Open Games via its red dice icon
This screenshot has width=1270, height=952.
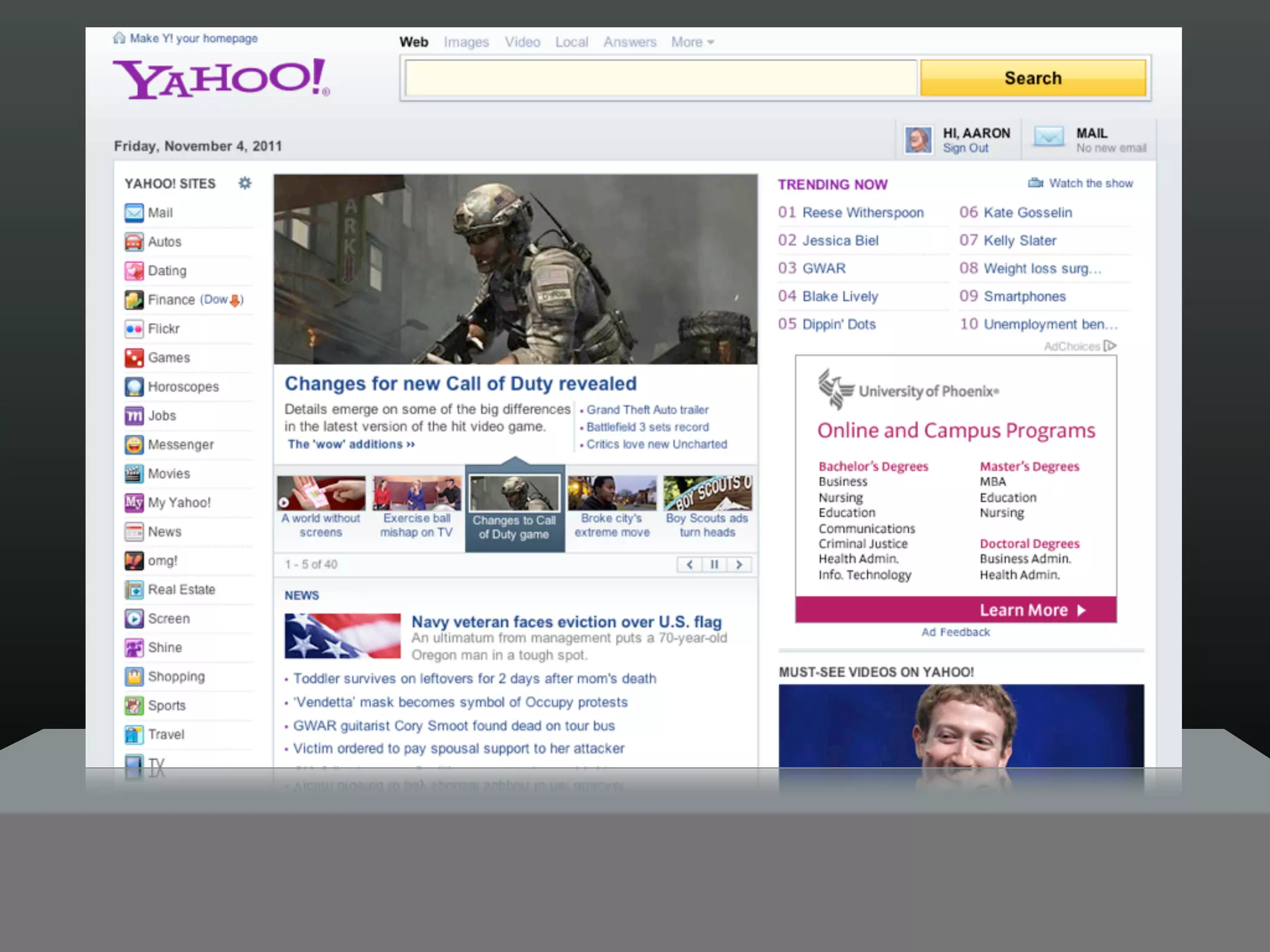tap(134, 358)
